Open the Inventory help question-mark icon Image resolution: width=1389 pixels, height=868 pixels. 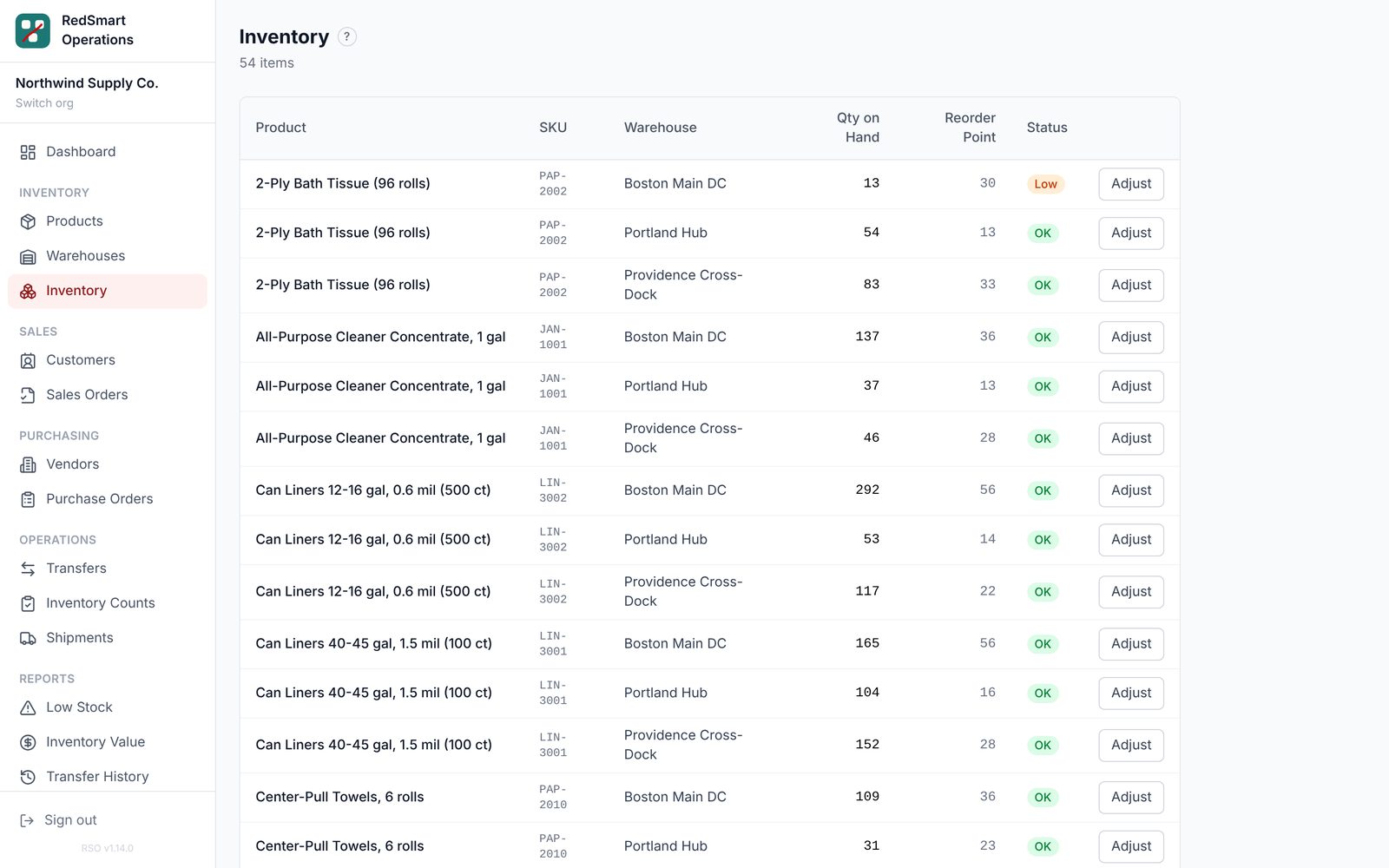346,36
